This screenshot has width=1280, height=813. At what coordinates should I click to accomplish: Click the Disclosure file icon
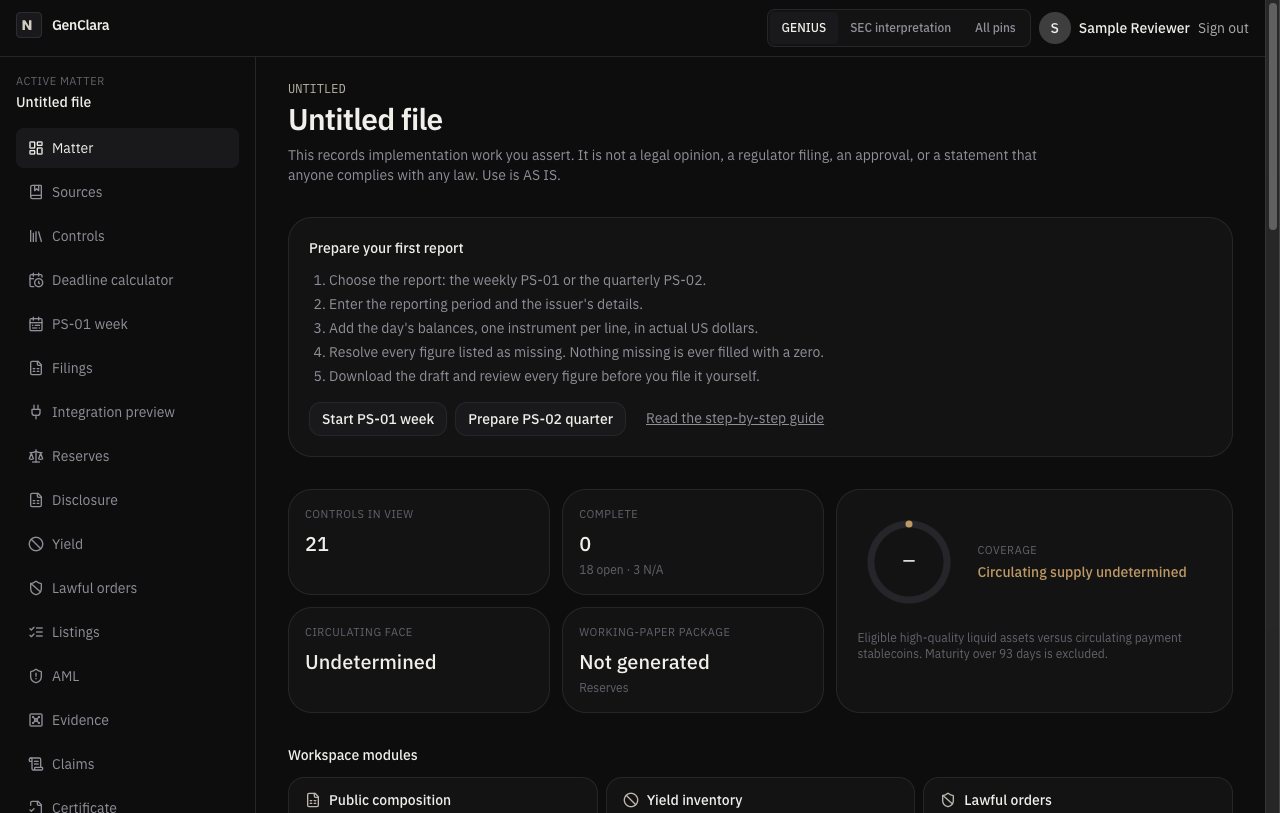tap(36, 500)
